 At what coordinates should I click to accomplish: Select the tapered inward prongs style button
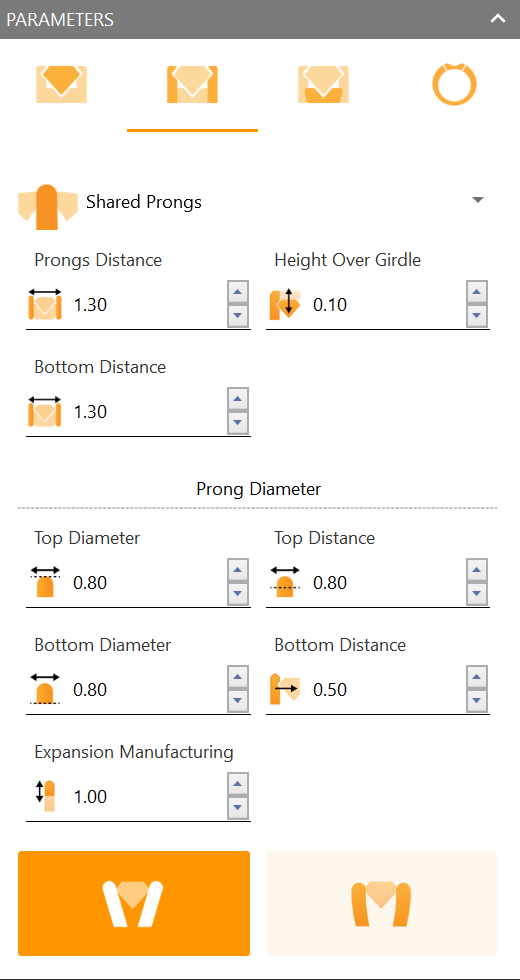pyautogui.click(x=134, y=903)
